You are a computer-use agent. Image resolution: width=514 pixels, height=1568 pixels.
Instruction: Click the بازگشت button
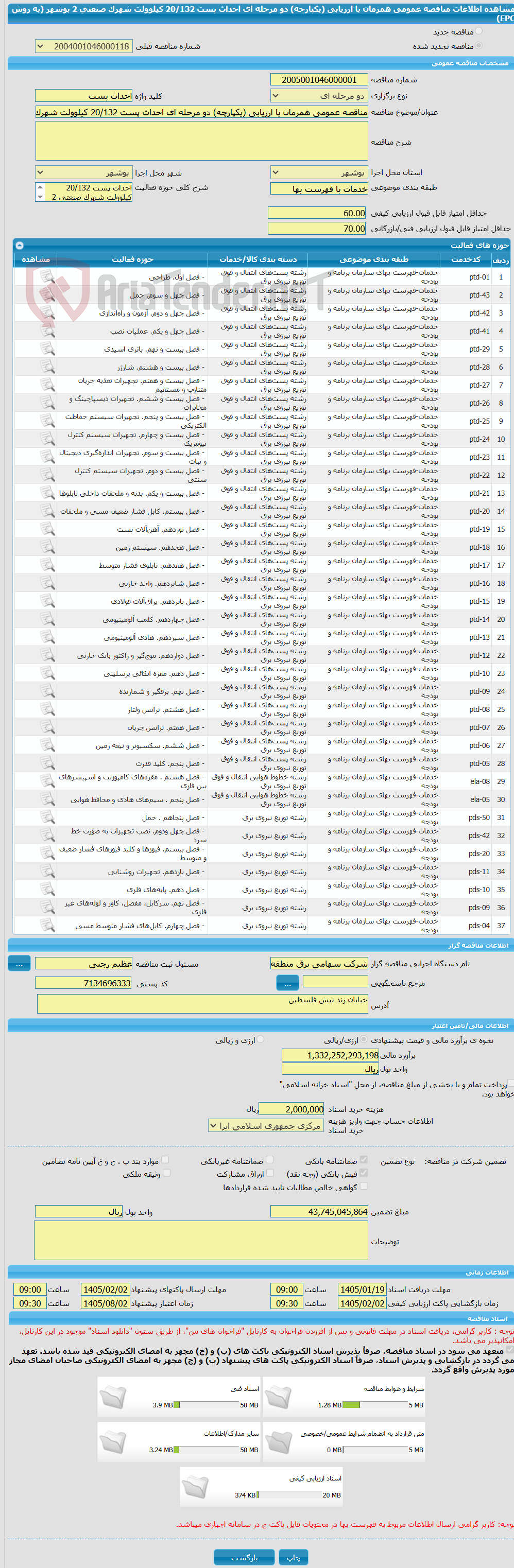pyautogui.click(x=244, y=1557)
